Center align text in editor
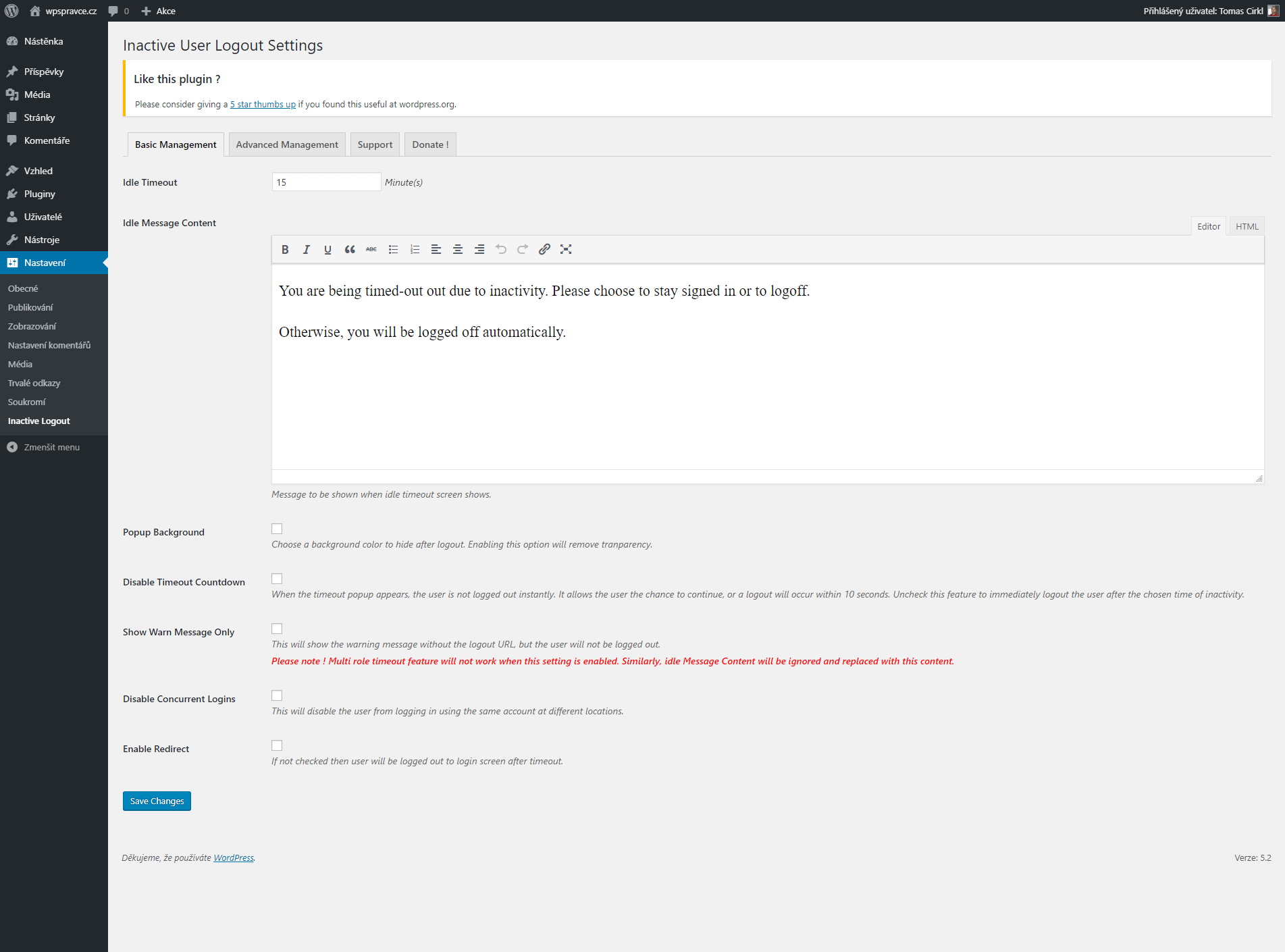The image size is (1285, 952). 458,249
